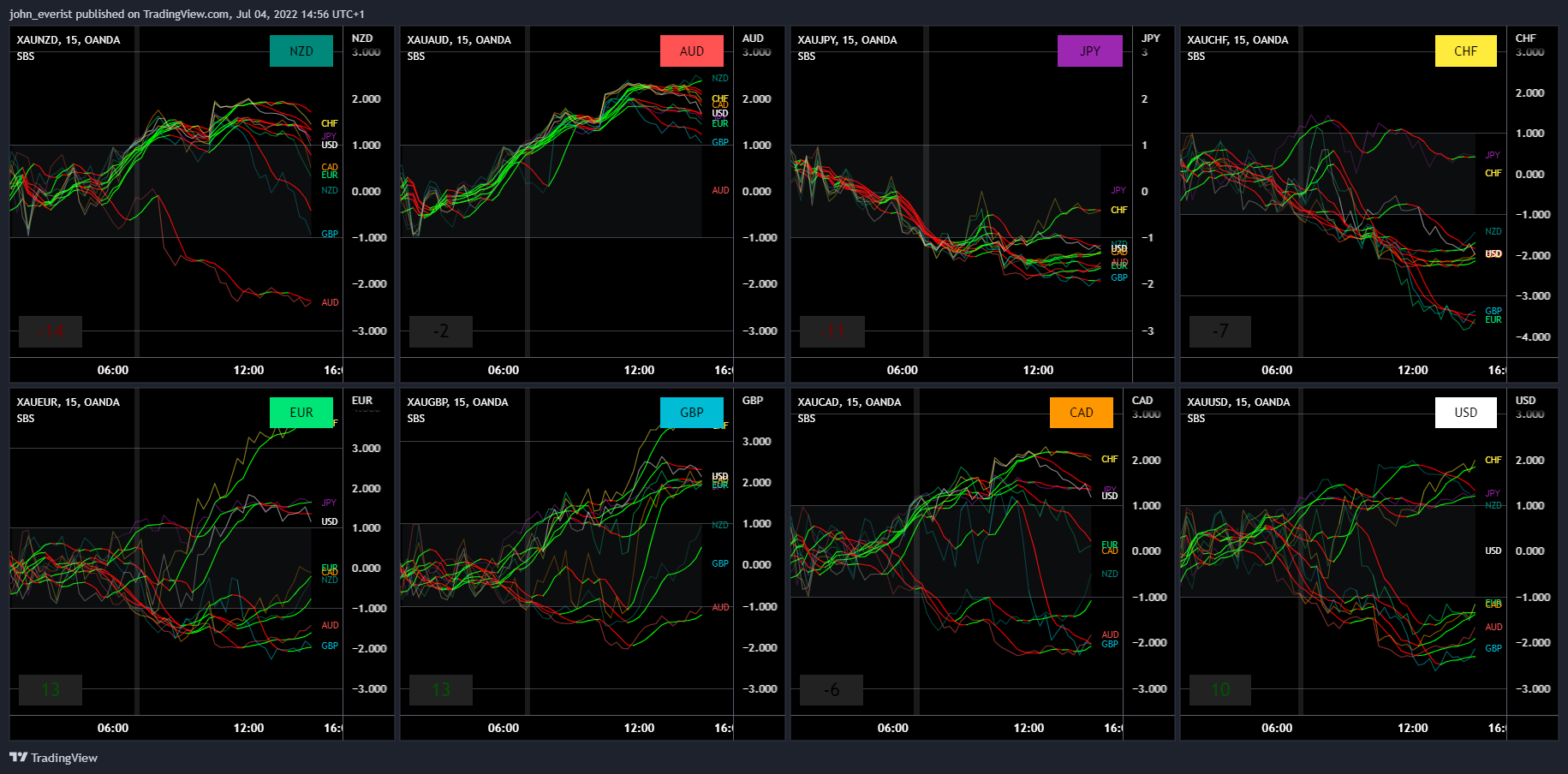Click the 06:00 time label under XAUCAD chart
1568x774 pixels.
tap(893, 728)
